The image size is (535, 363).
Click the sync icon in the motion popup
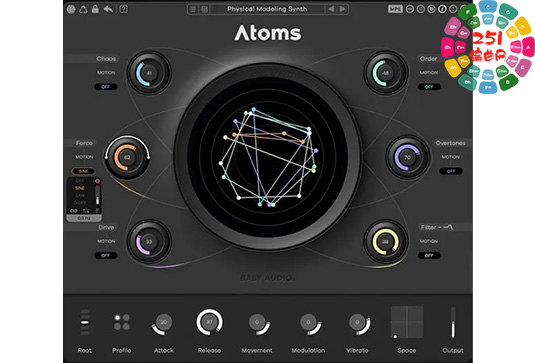pos(86,210)
